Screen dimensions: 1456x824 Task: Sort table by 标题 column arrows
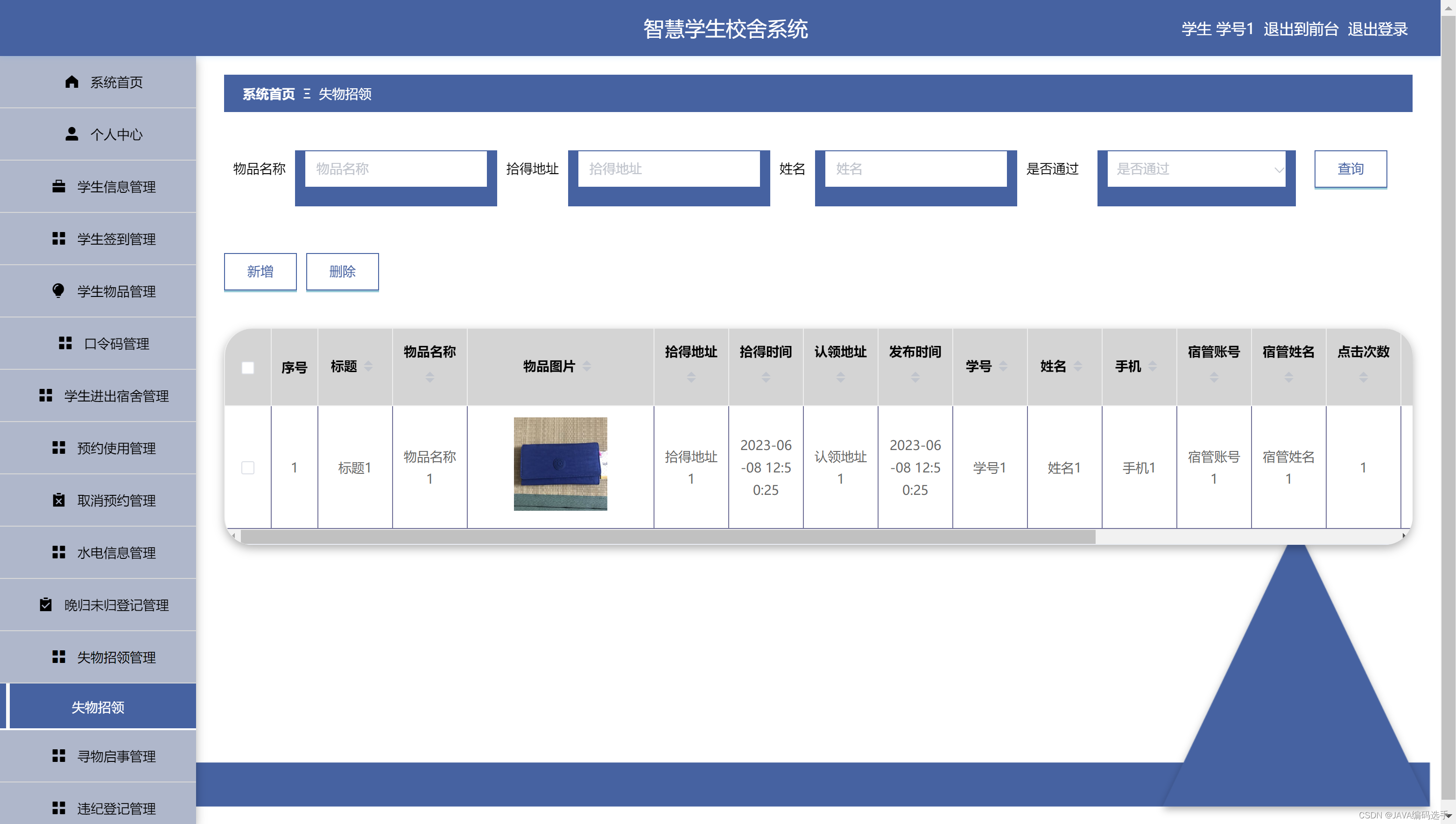pyautogui.click(x=368, y=366)
